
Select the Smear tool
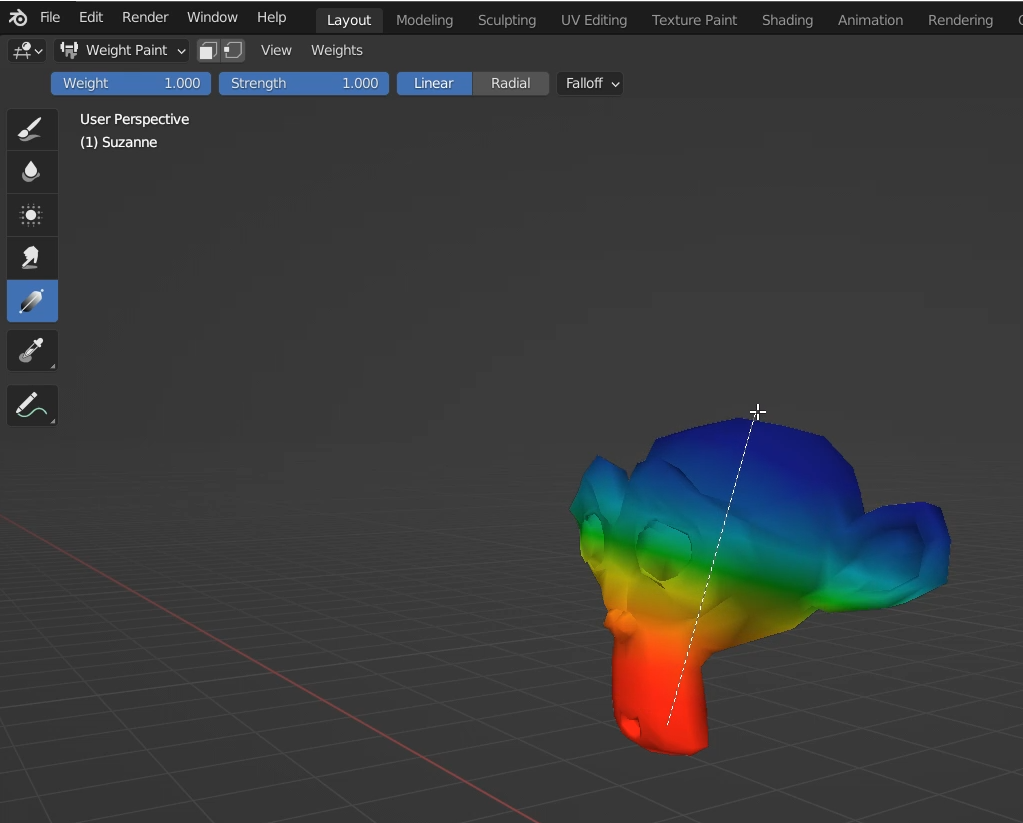tap(32, 258)
